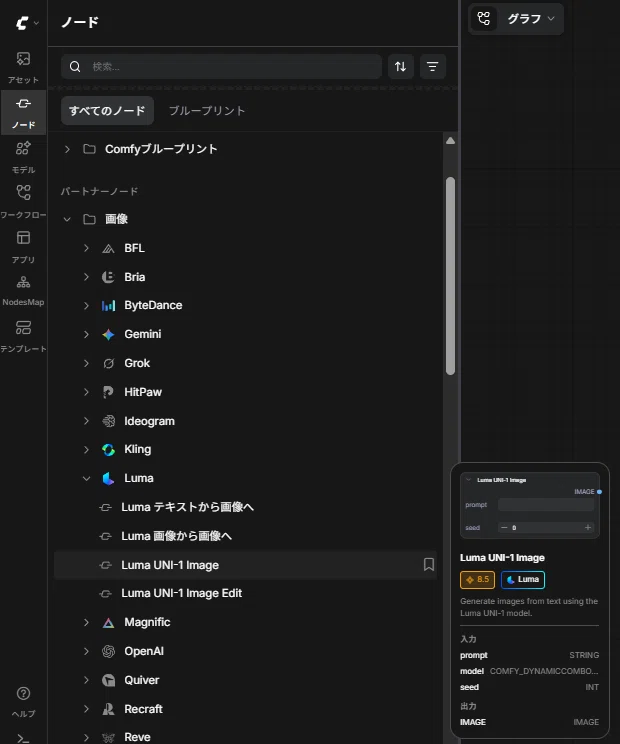Click the sort order arrows button
Image resolution: width=620 pixels, height=744 pixels.
[400, 66]
